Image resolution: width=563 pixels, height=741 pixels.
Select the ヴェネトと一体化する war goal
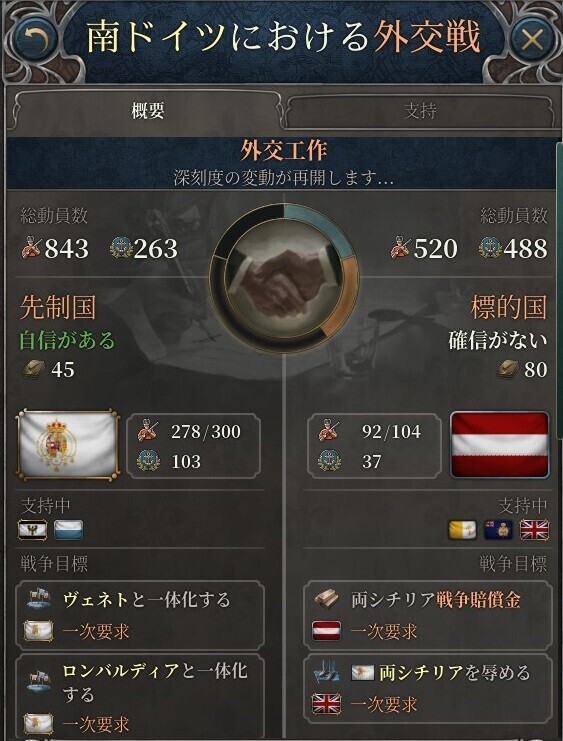140,616
